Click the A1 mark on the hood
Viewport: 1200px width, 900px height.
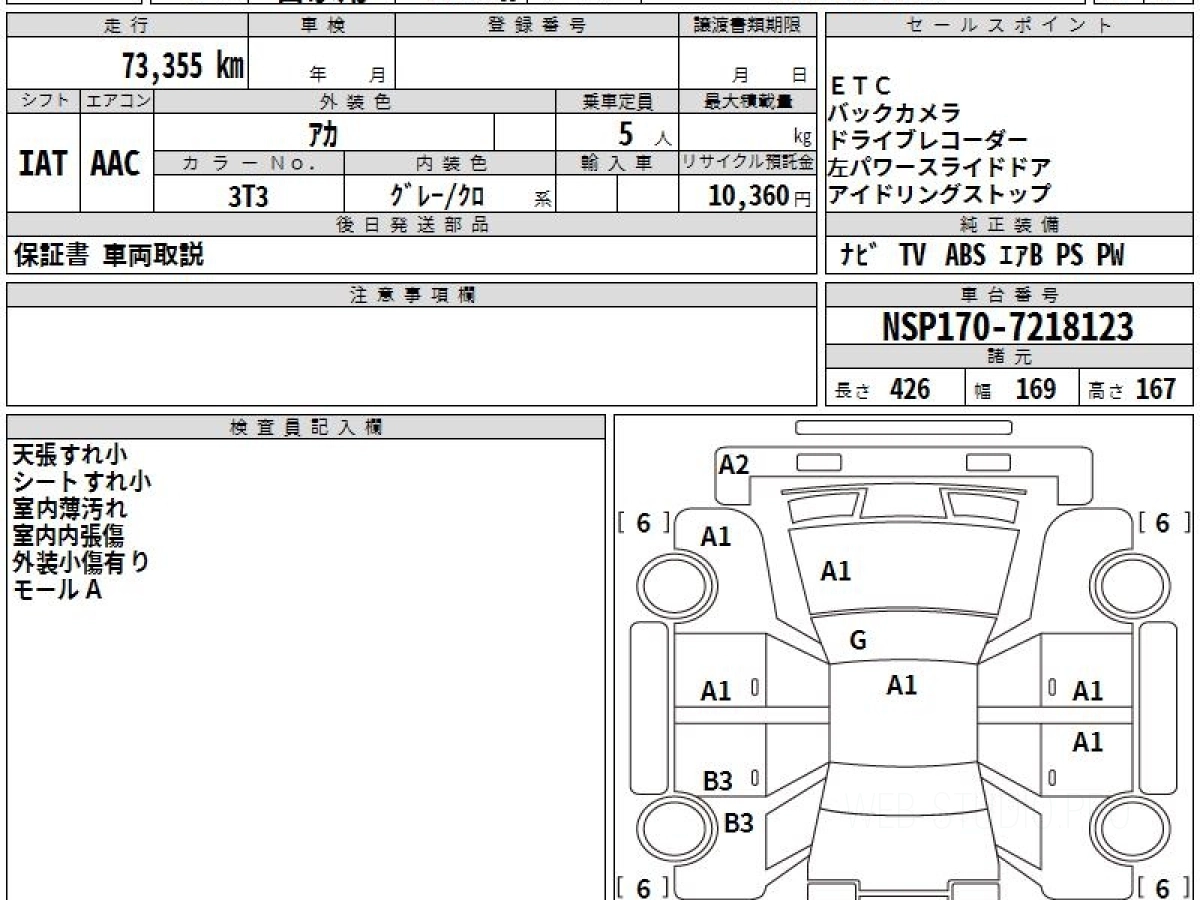(835, 571)
